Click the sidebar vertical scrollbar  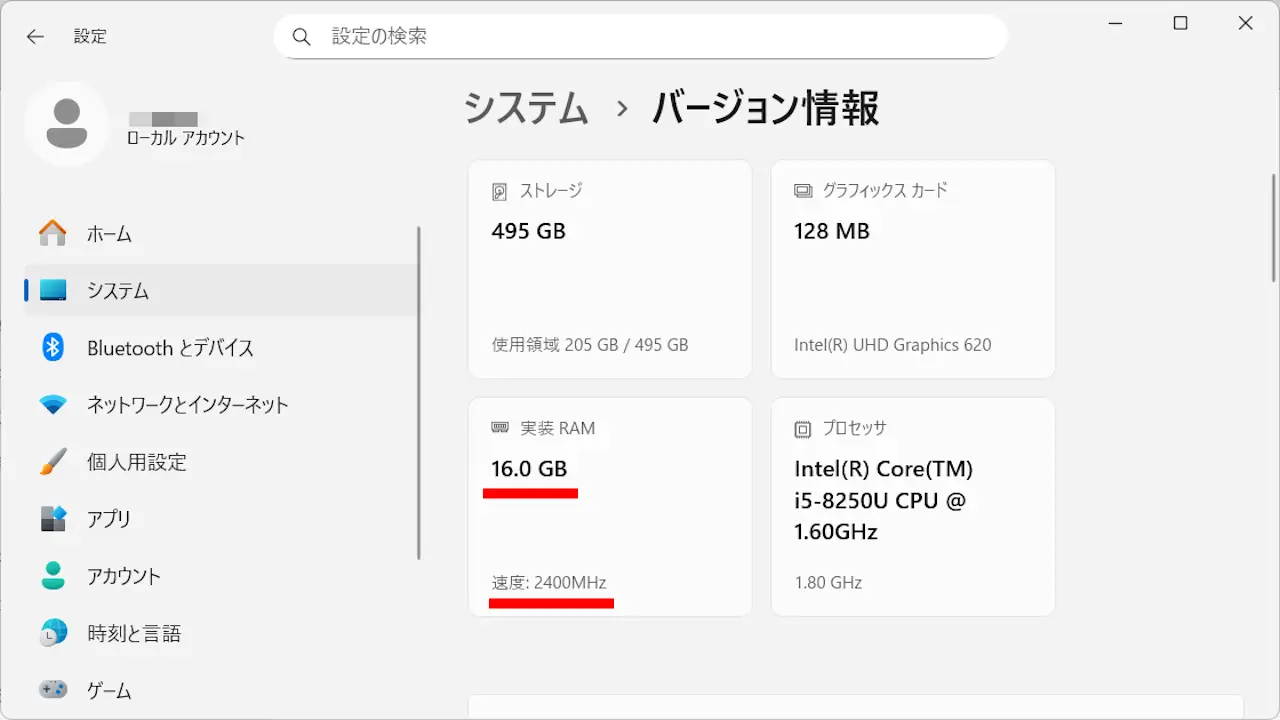coord(419,390)
